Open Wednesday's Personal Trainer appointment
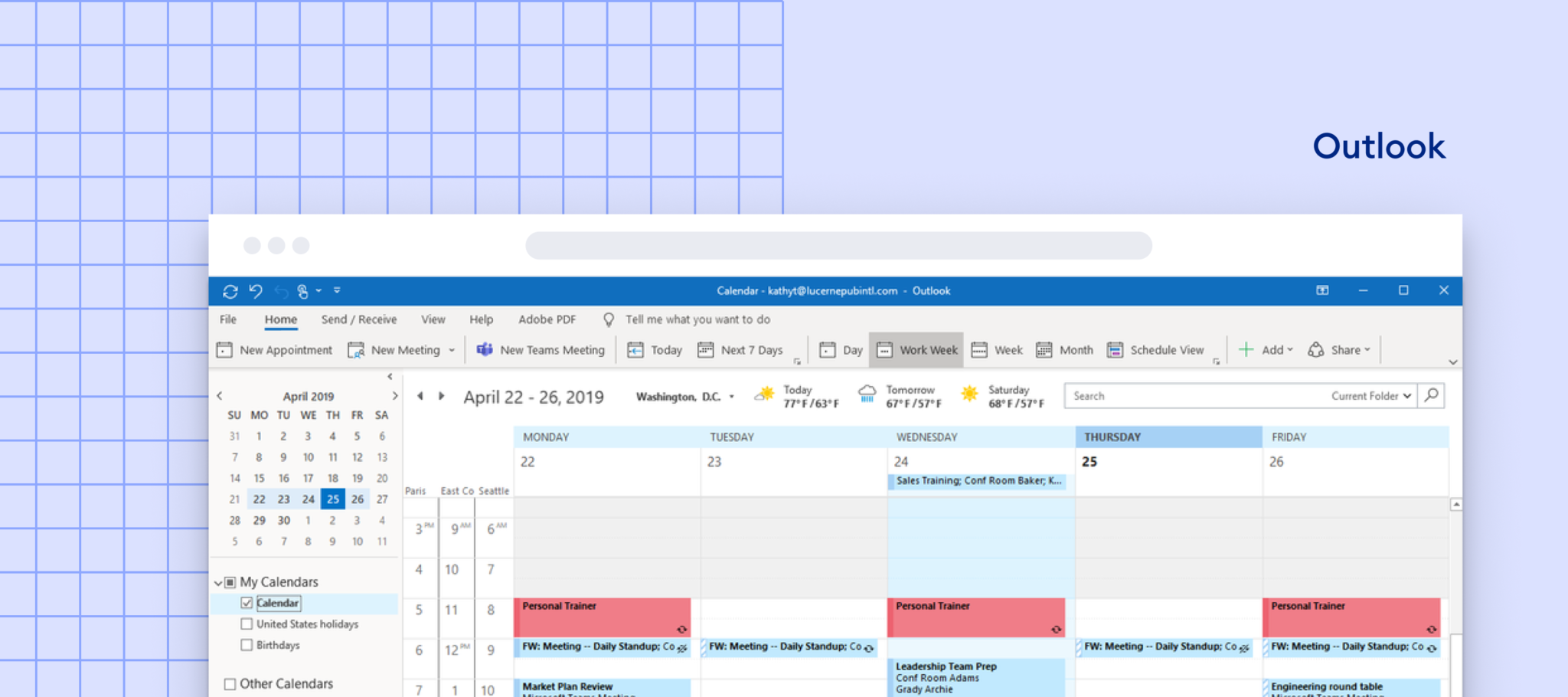 click(976, 617)
